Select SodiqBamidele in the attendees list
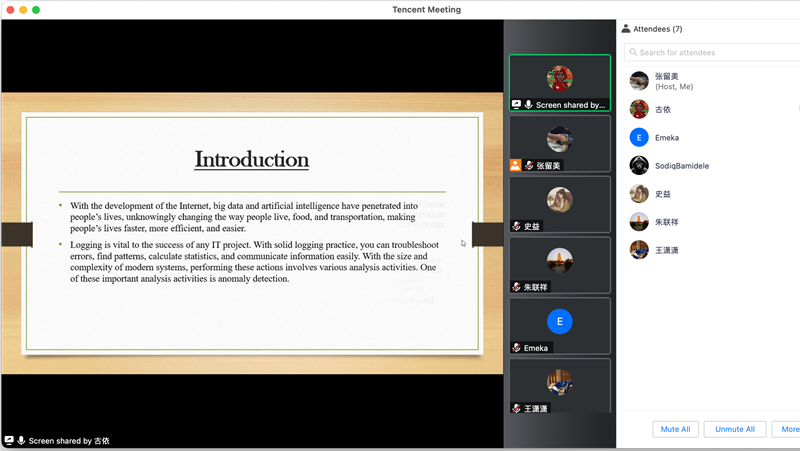Viewport: 800px width, 451px height. (681, 165)
